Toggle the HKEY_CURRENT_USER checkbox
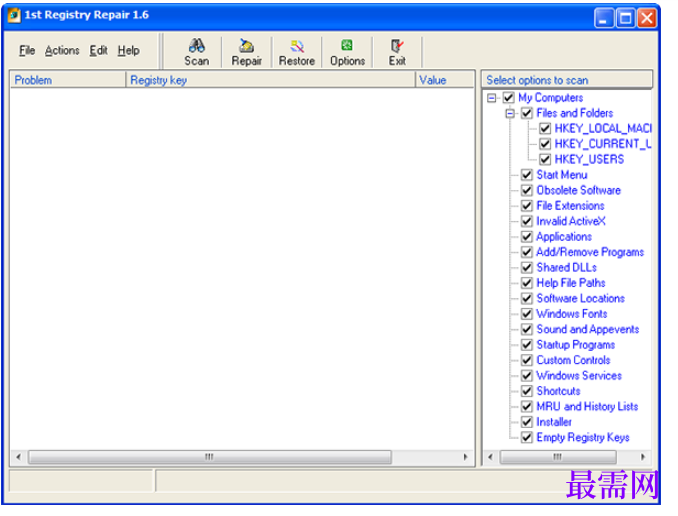Image resolution: width=678 pixels, height=516 pixels. pyautogui.click(x=545, y=144)
